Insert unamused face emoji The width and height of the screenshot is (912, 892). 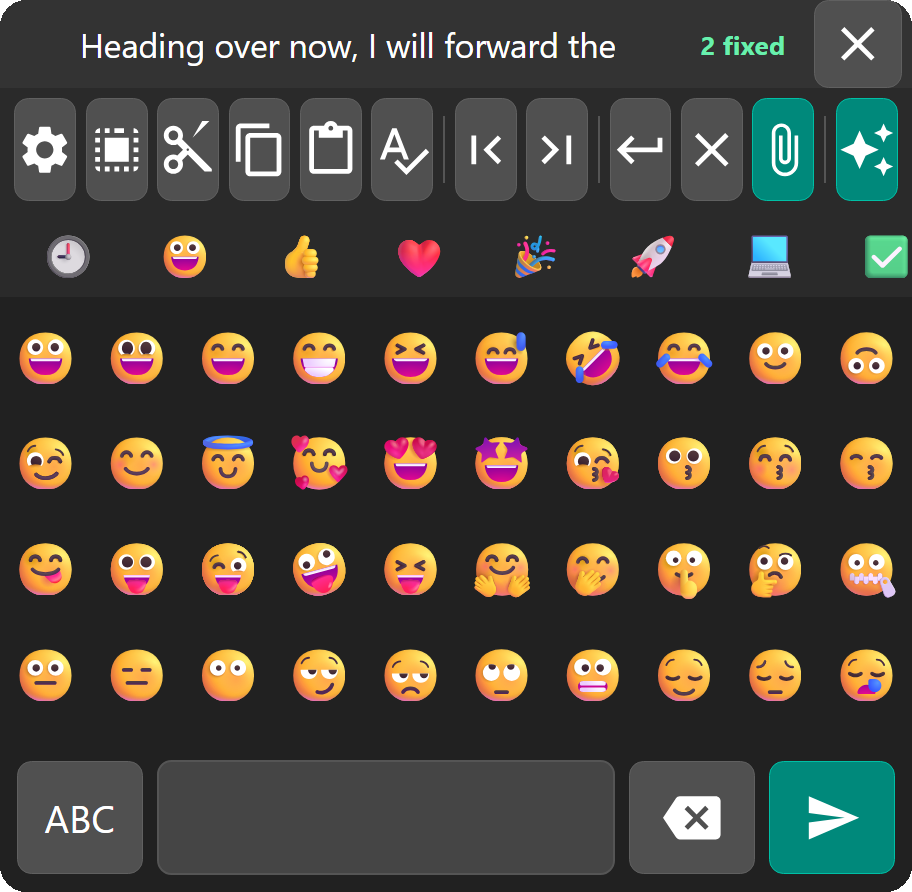click(410, 675)
